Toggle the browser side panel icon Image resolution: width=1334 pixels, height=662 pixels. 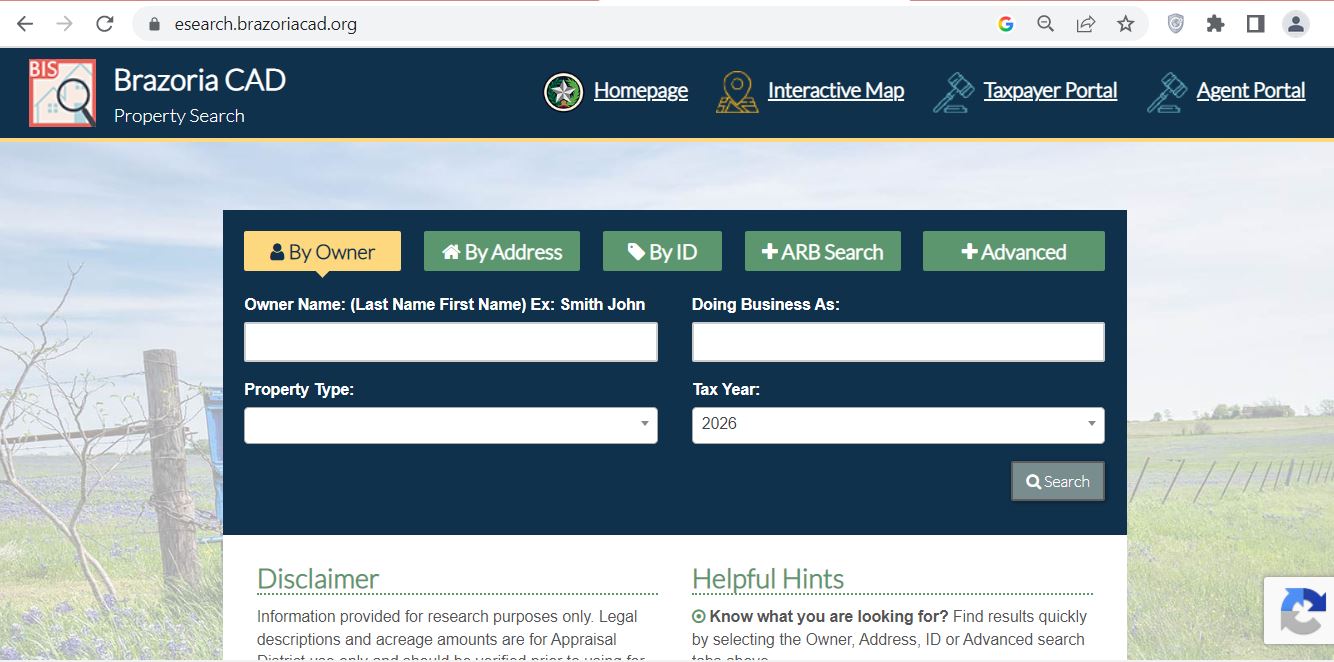pos(1256,24)
